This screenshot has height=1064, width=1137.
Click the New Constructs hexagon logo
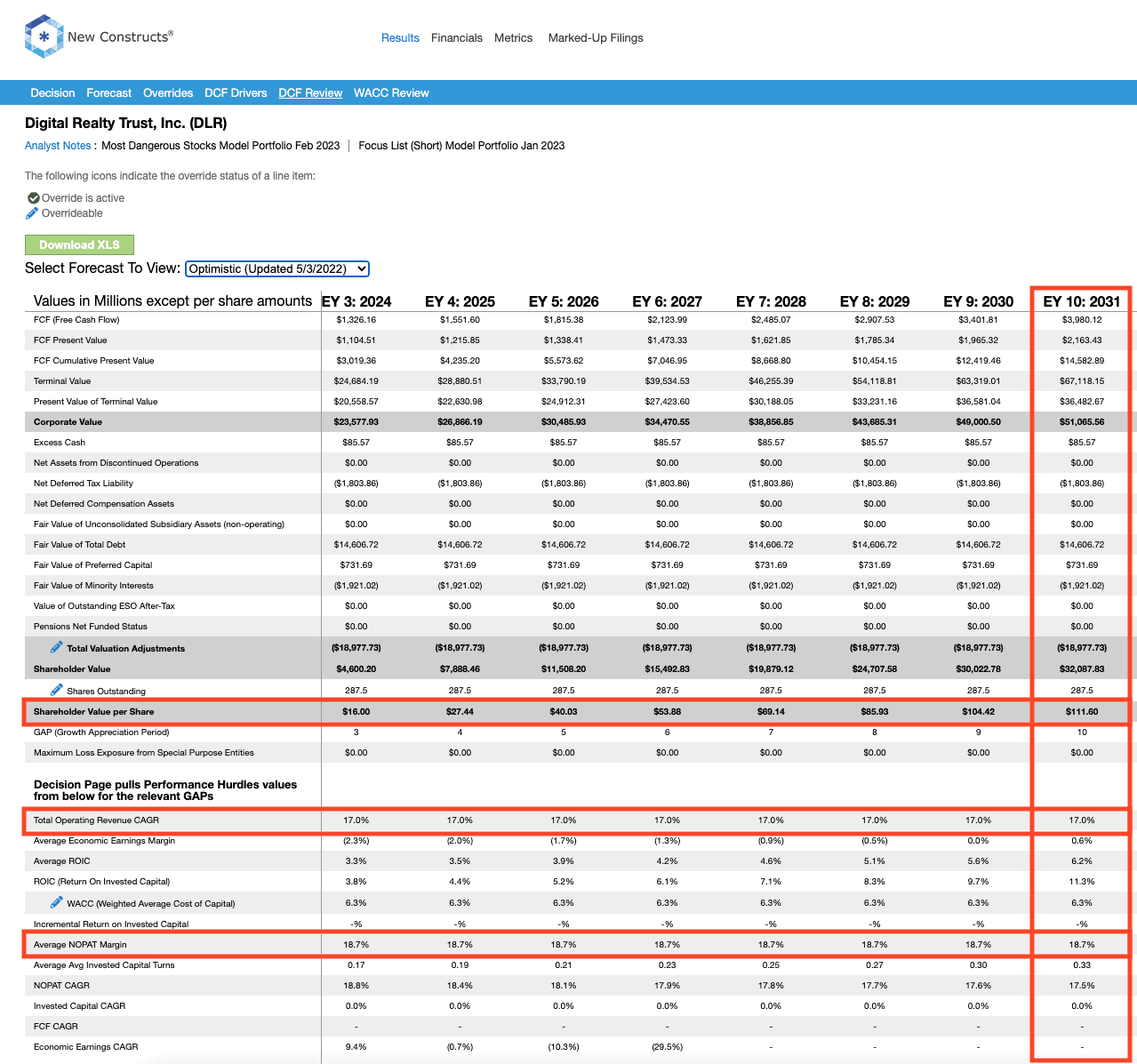(x=44, y=37)
